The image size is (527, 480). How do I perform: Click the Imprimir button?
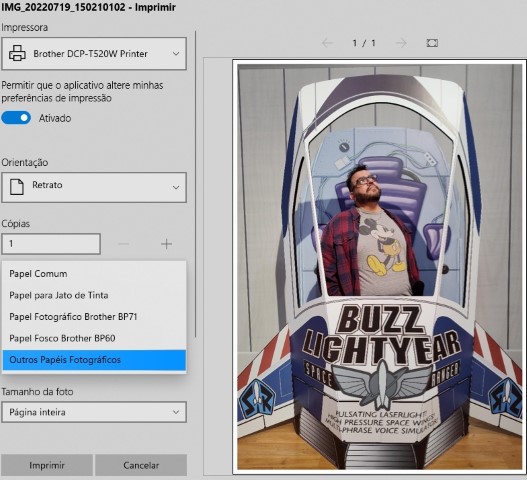point(47,465)
